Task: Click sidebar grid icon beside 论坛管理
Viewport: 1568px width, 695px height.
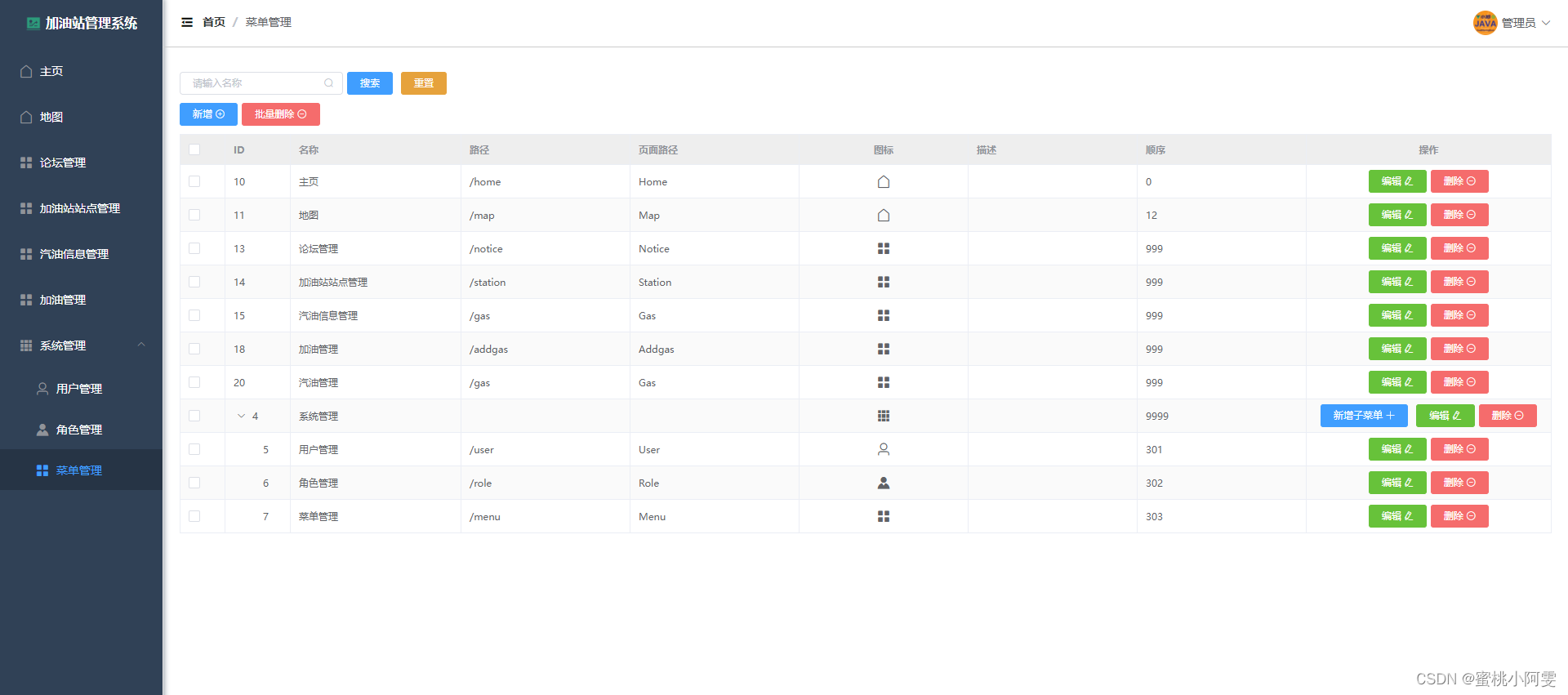Action: pos(26,163)
